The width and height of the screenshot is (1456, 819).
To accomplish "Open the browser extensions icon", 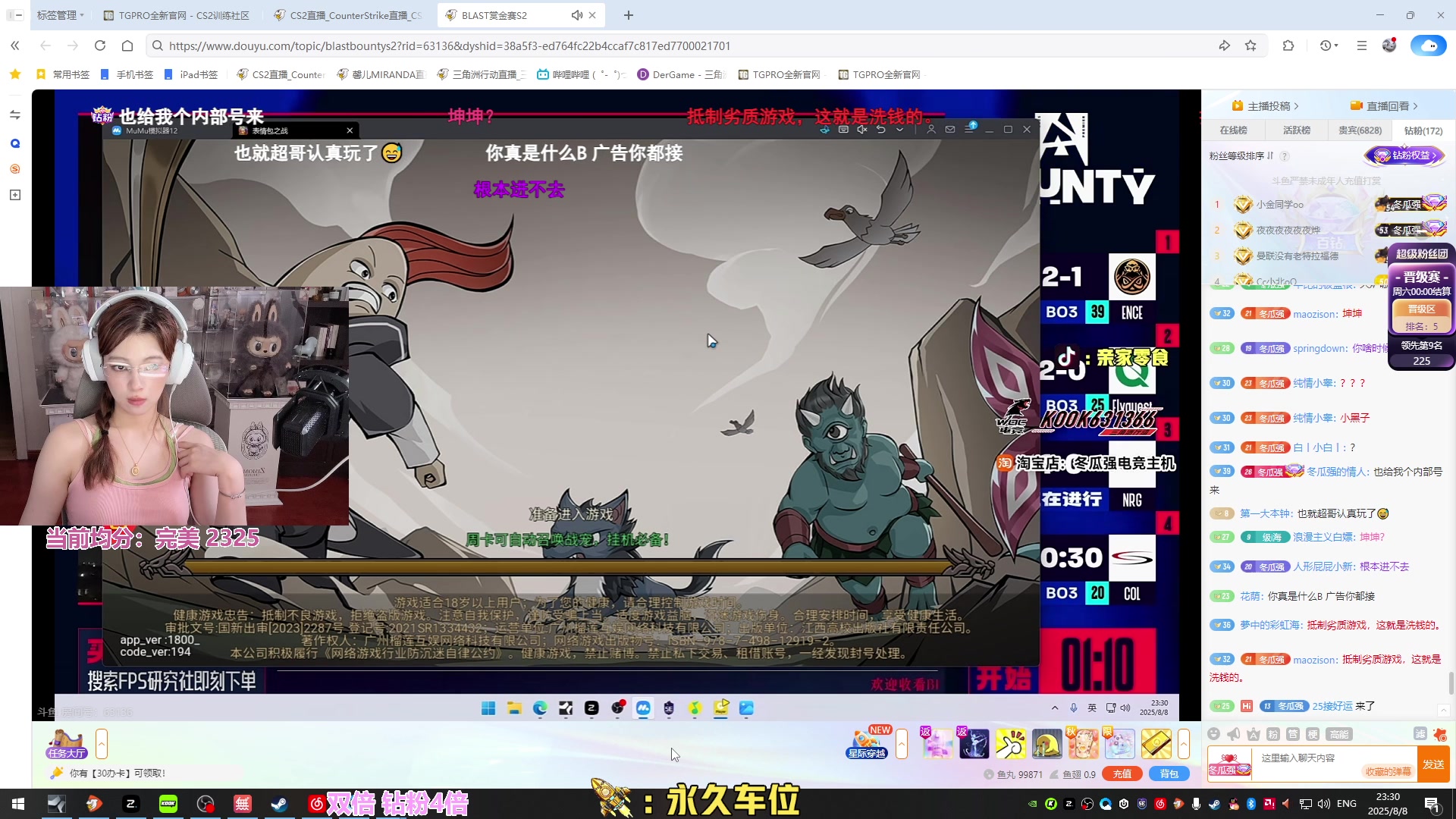I will [1288, 45].
